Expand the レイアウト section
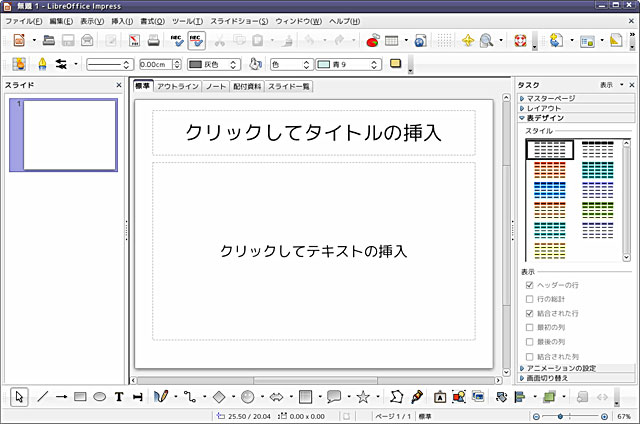Image resolution: width=640 pixels, height=424 pixels. [576, 108]
